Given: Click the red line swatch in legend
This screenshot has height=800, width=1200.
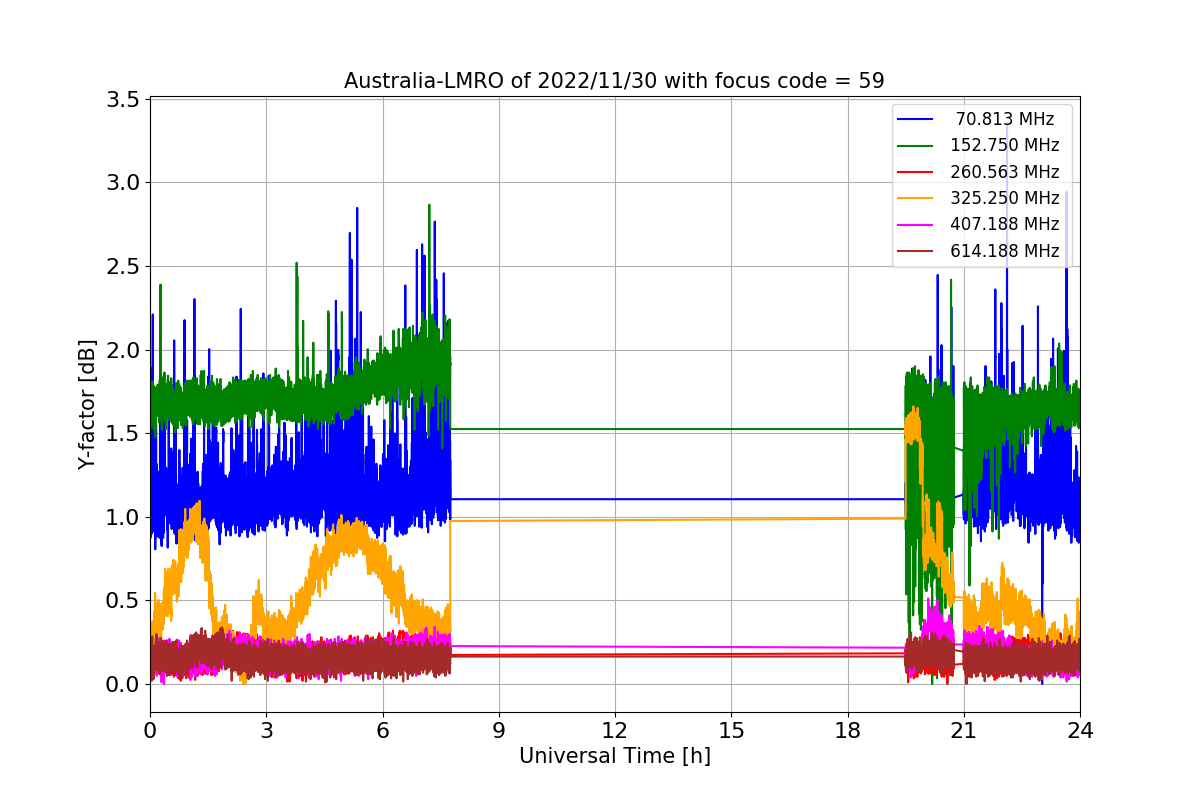Looking at the screenshot, I should (x=916, y=172).
